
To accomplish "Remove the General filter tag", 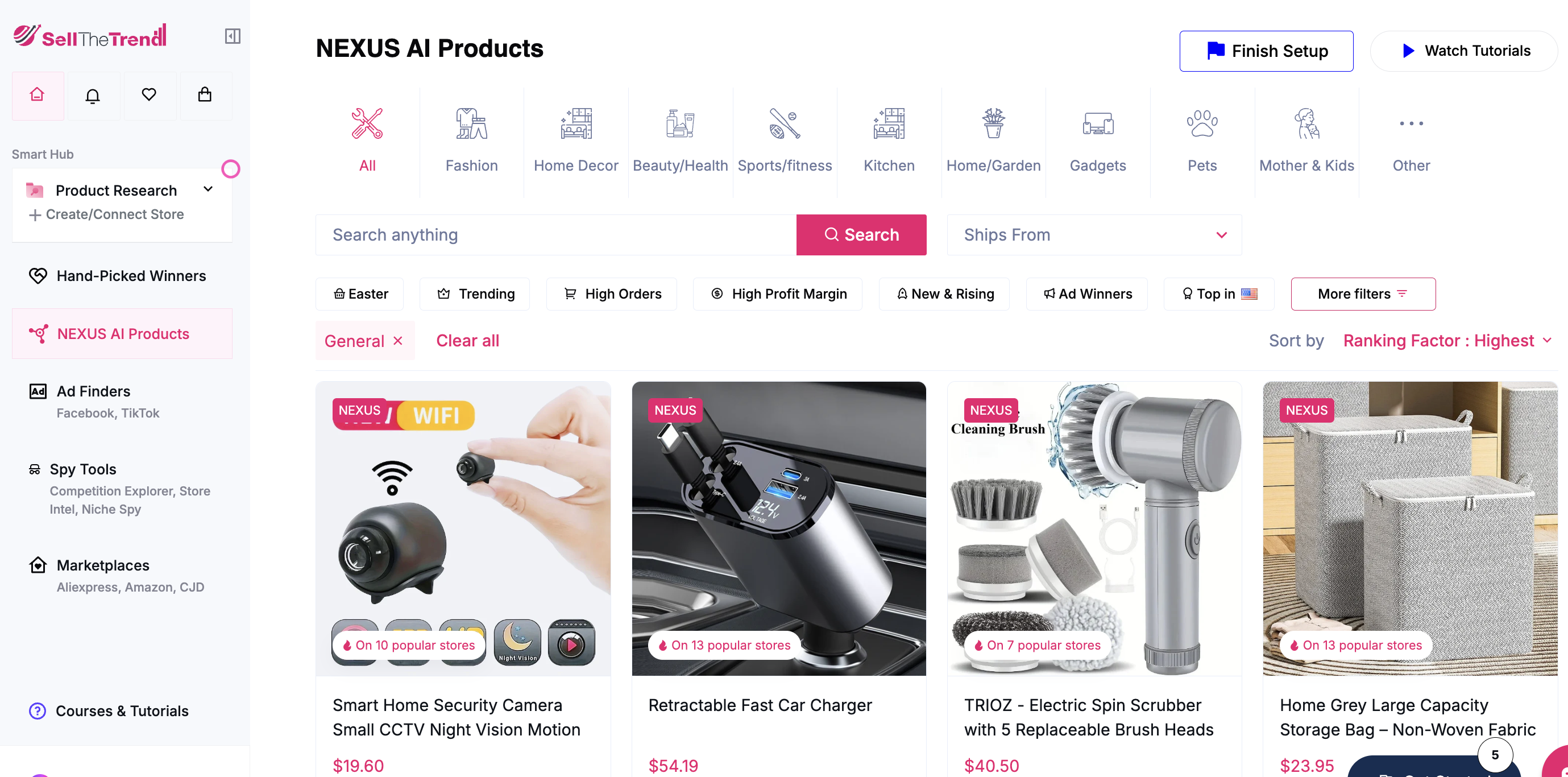I will point(398,340).
